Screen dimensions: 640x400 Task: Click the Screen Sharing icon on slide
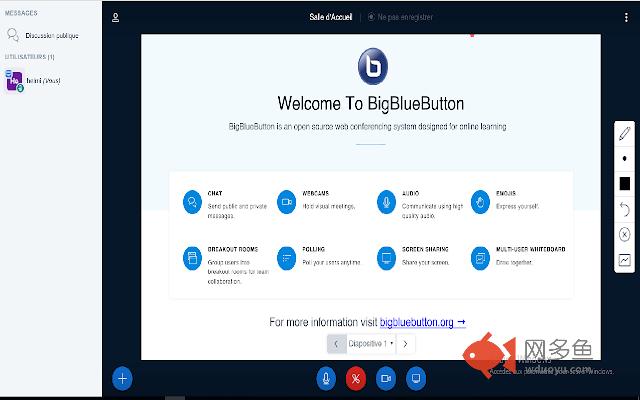[x=386, y=258]
